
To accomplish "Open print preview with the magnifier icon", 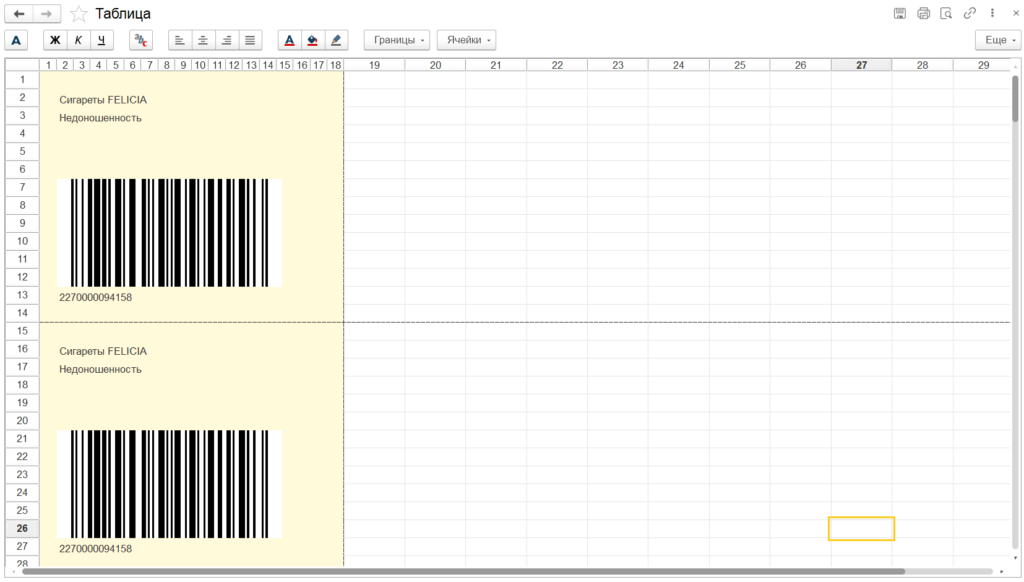I will 946,14.
